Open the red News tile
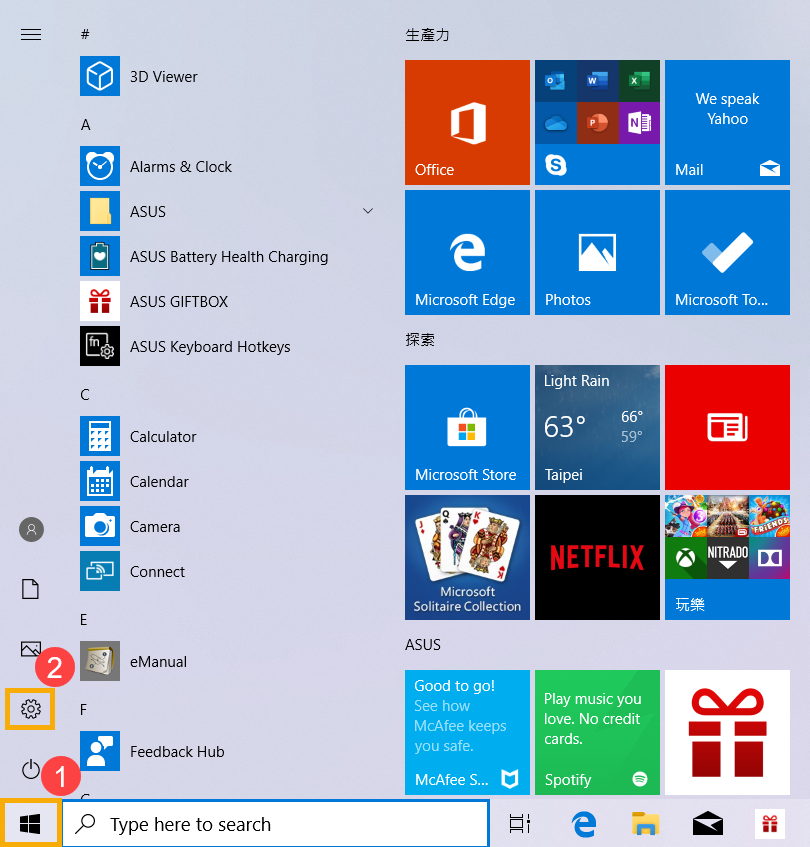The height and width of the screenshot is (847, 810). click(727, 427)
